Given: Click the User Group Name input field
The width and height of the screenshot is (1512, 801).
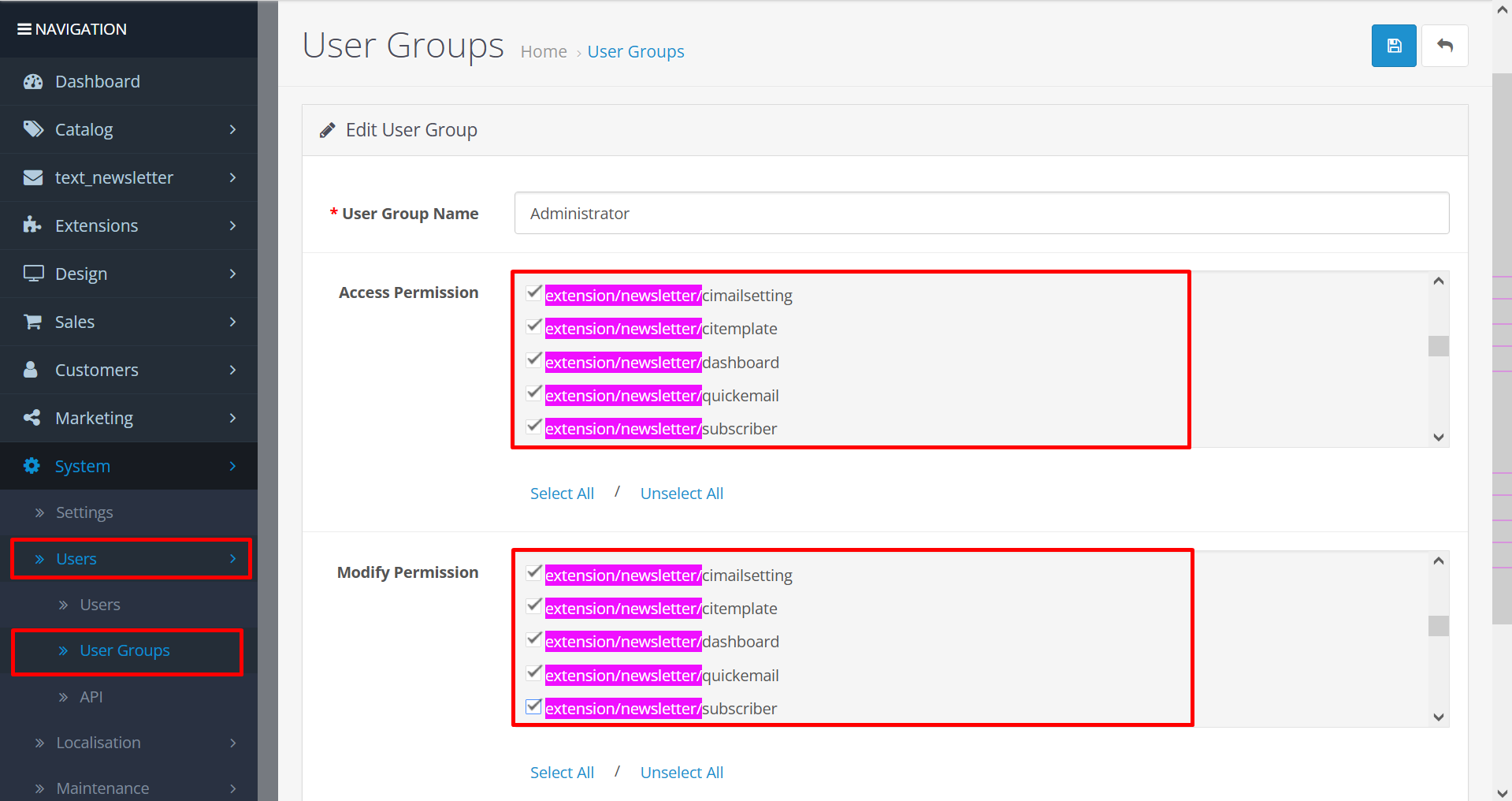Looking at the screenshot, I should [981, 214].
